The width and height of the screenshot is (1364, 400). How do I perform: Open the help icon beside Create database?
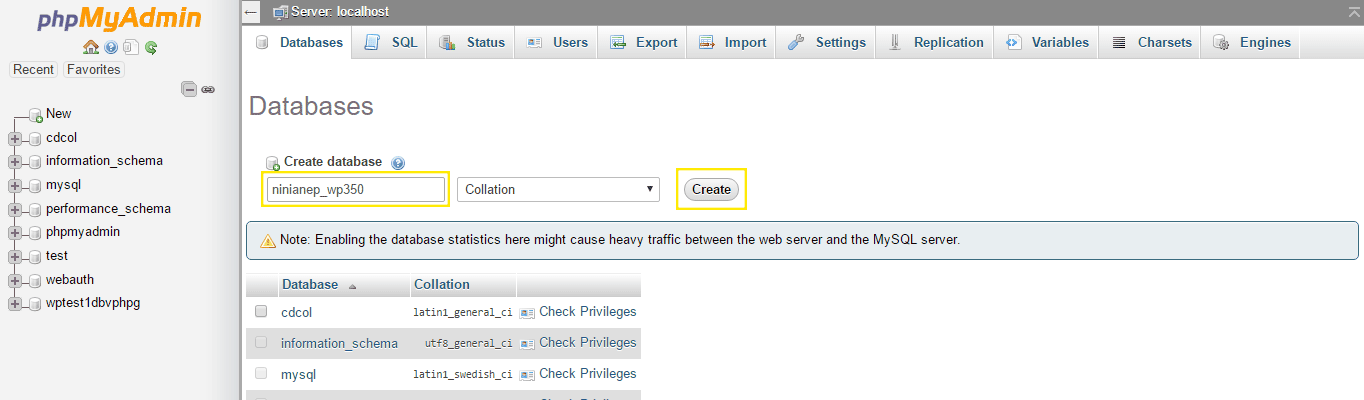click(398, 162)
